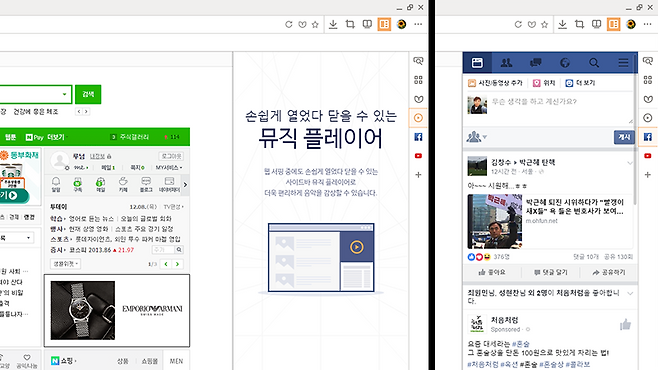Open Facebook messages tab
658x370 pixels.
[535, 63]
